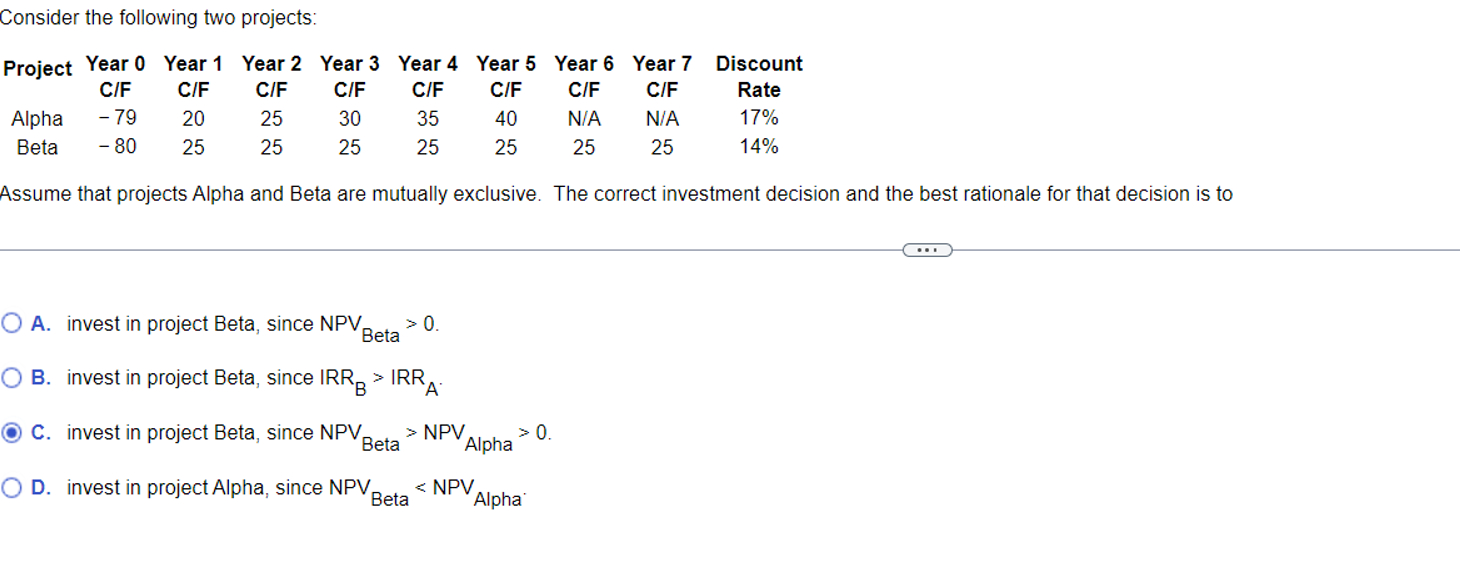The image size is (1460, 570).
Task: Click the Discount Rate column header
Action: point(759,76)
